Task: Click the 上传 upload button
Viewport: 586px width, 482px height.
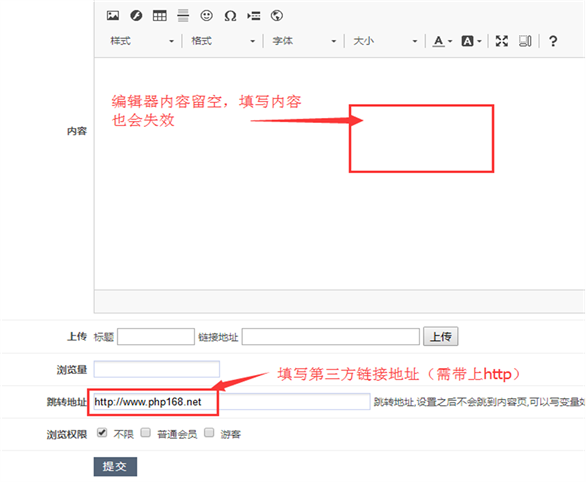Action: point(441,337)
